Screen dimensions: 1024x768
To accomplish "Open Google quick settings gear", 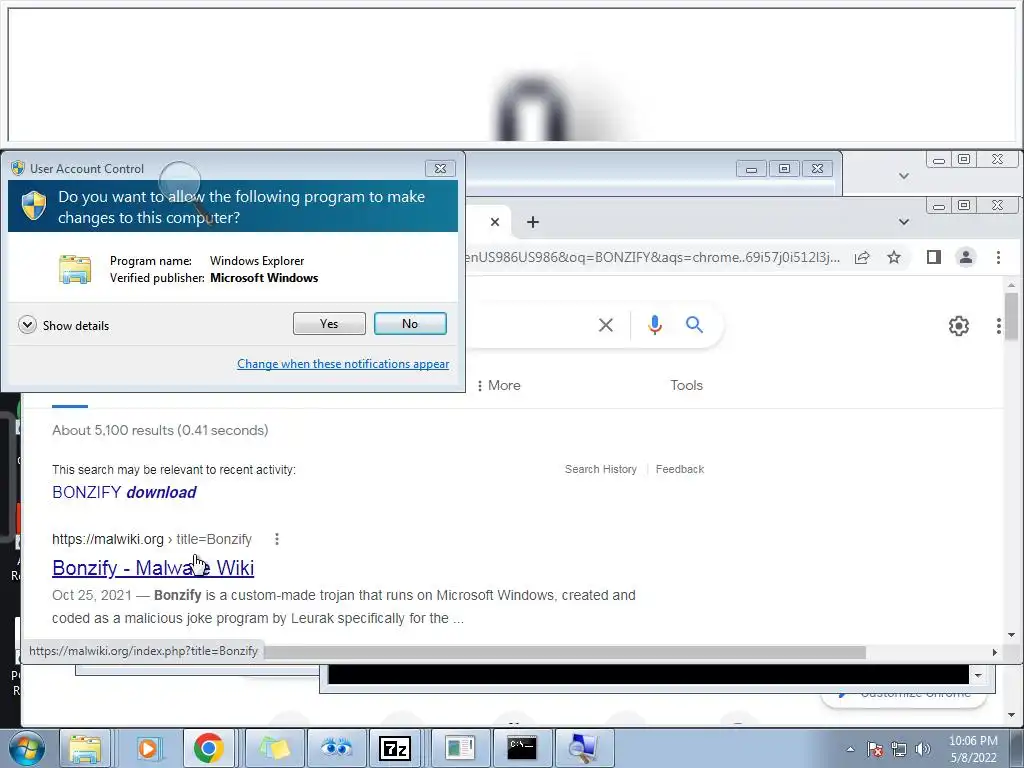I will coord(959,326).
